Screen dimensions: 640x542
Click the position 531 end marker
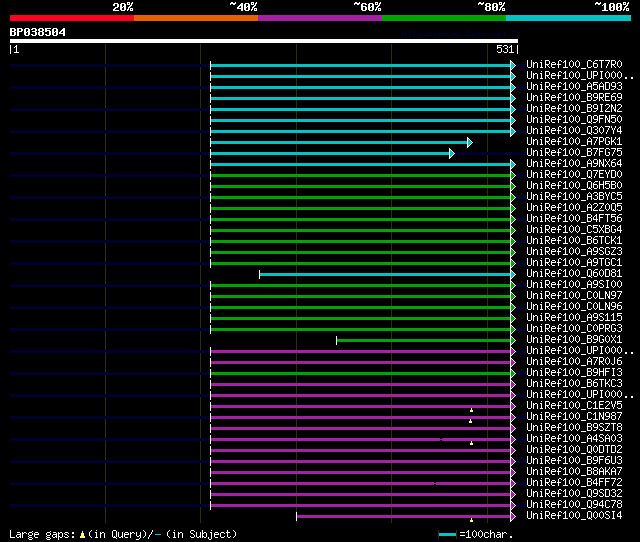point(507,49)
